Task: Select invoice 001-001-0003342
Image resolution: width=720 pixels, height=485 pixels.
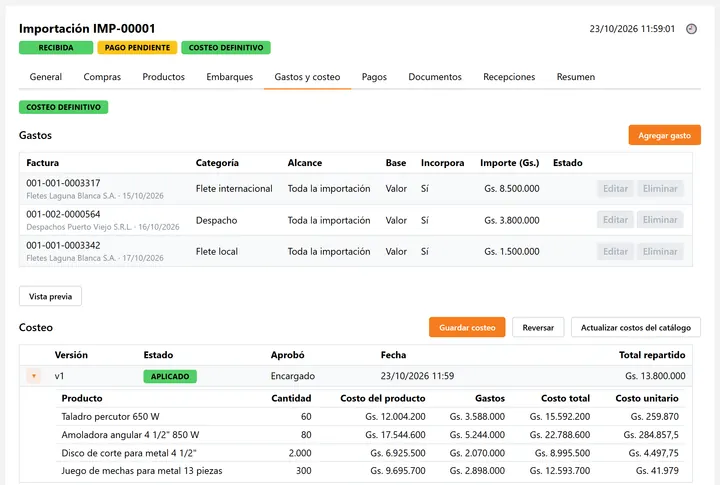Action: click(63, 246)
